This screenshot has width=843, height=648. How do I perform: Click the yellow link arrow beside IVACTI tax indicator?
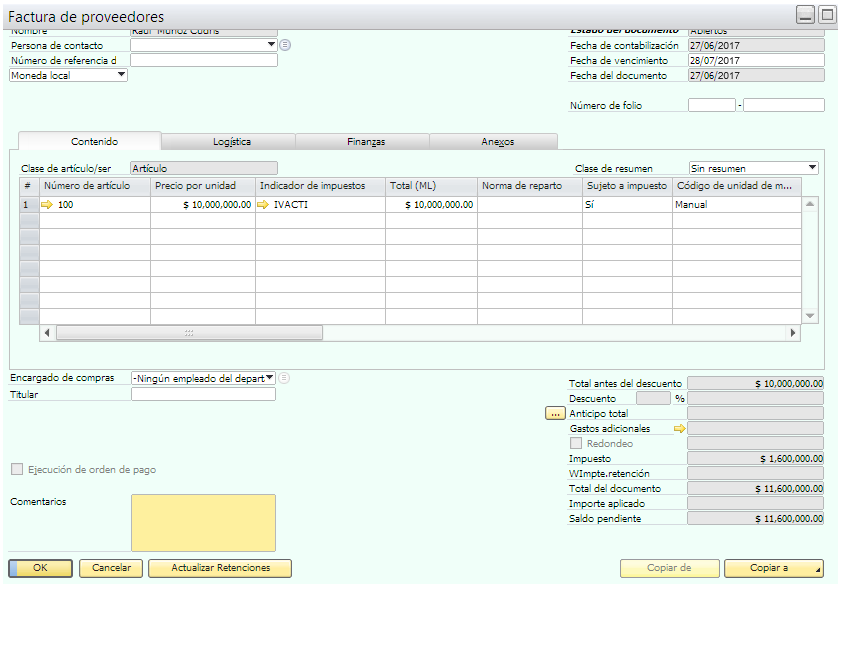(264, 205)
